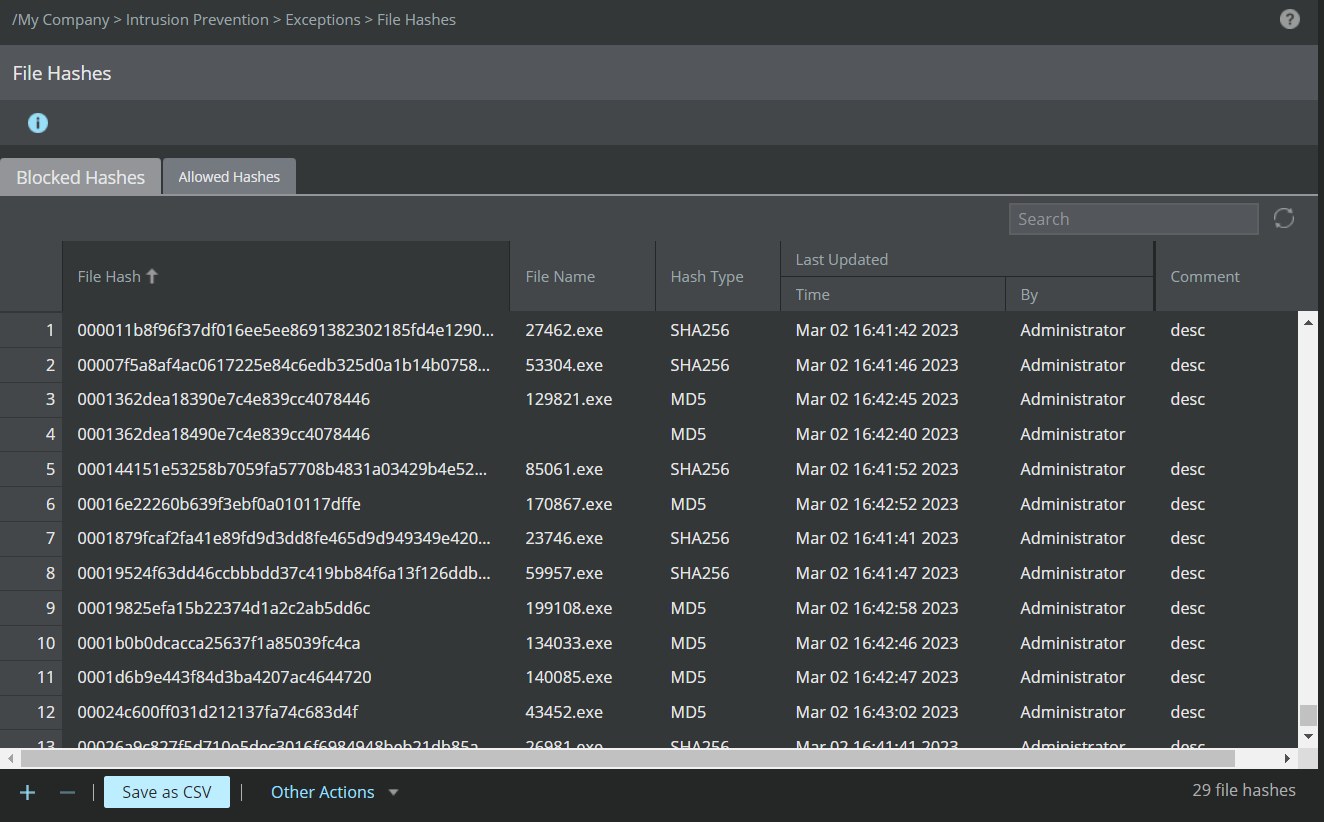Remove selected hash with minus icon

pyautogui.click(x=67, y=792)
